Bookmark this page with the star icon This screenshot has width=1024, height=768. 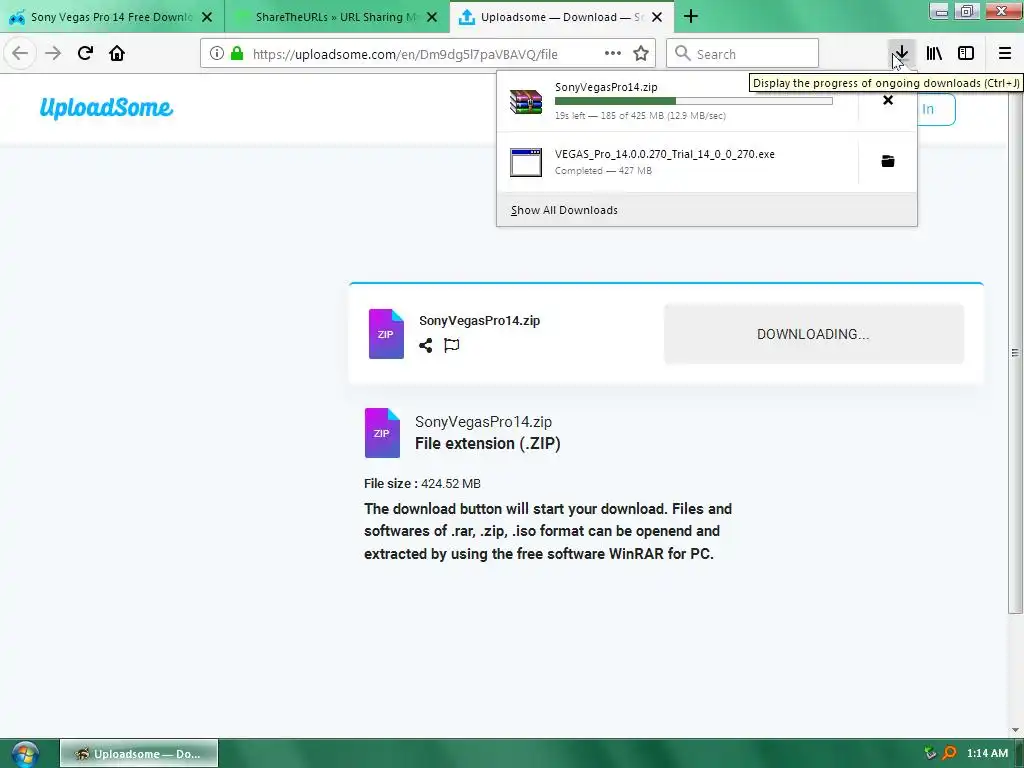pyautogui.click(x=641, y=54)
